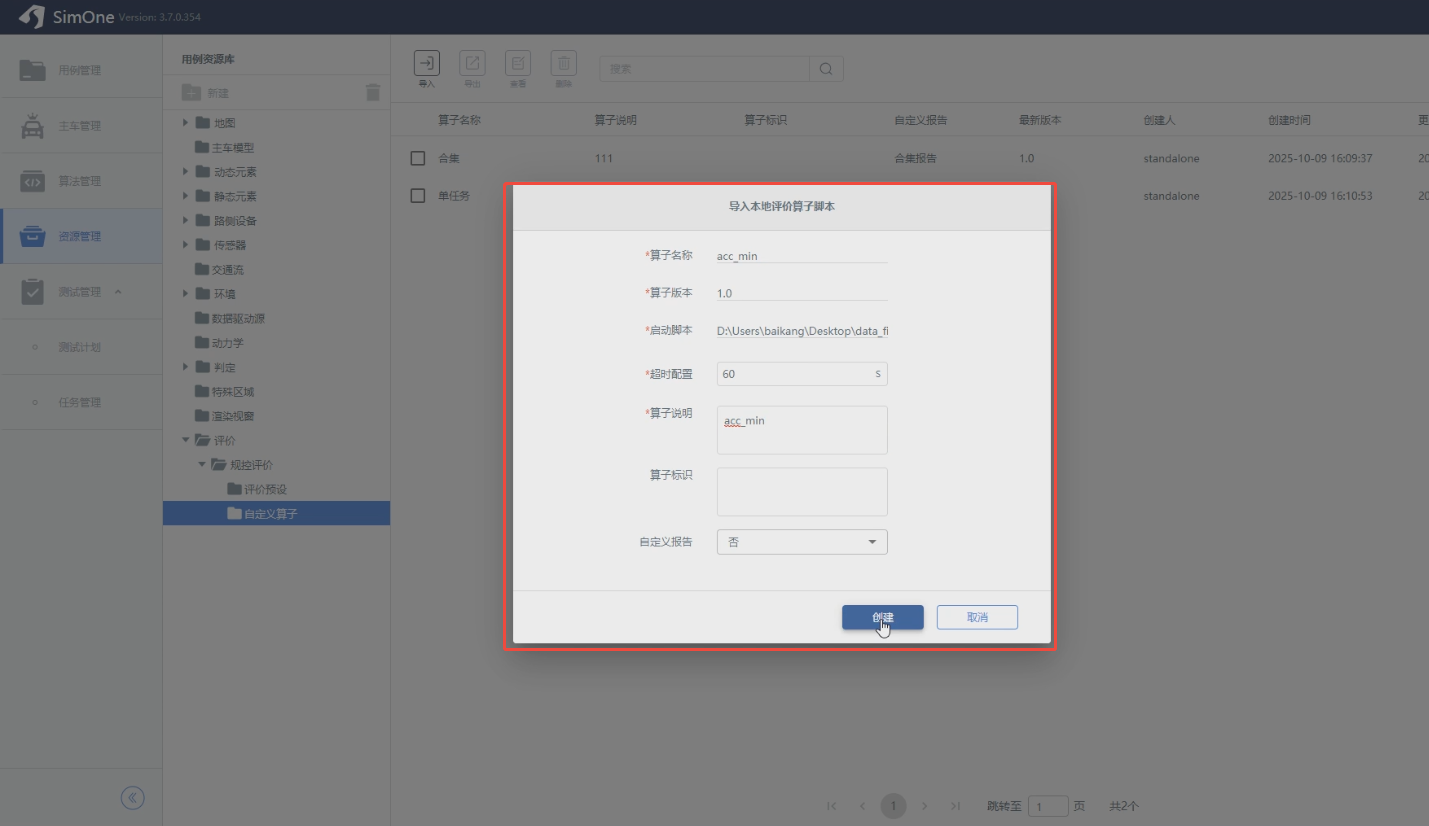
Task: Open 主车管理 from the sidebar
Action: click(81, 126)
